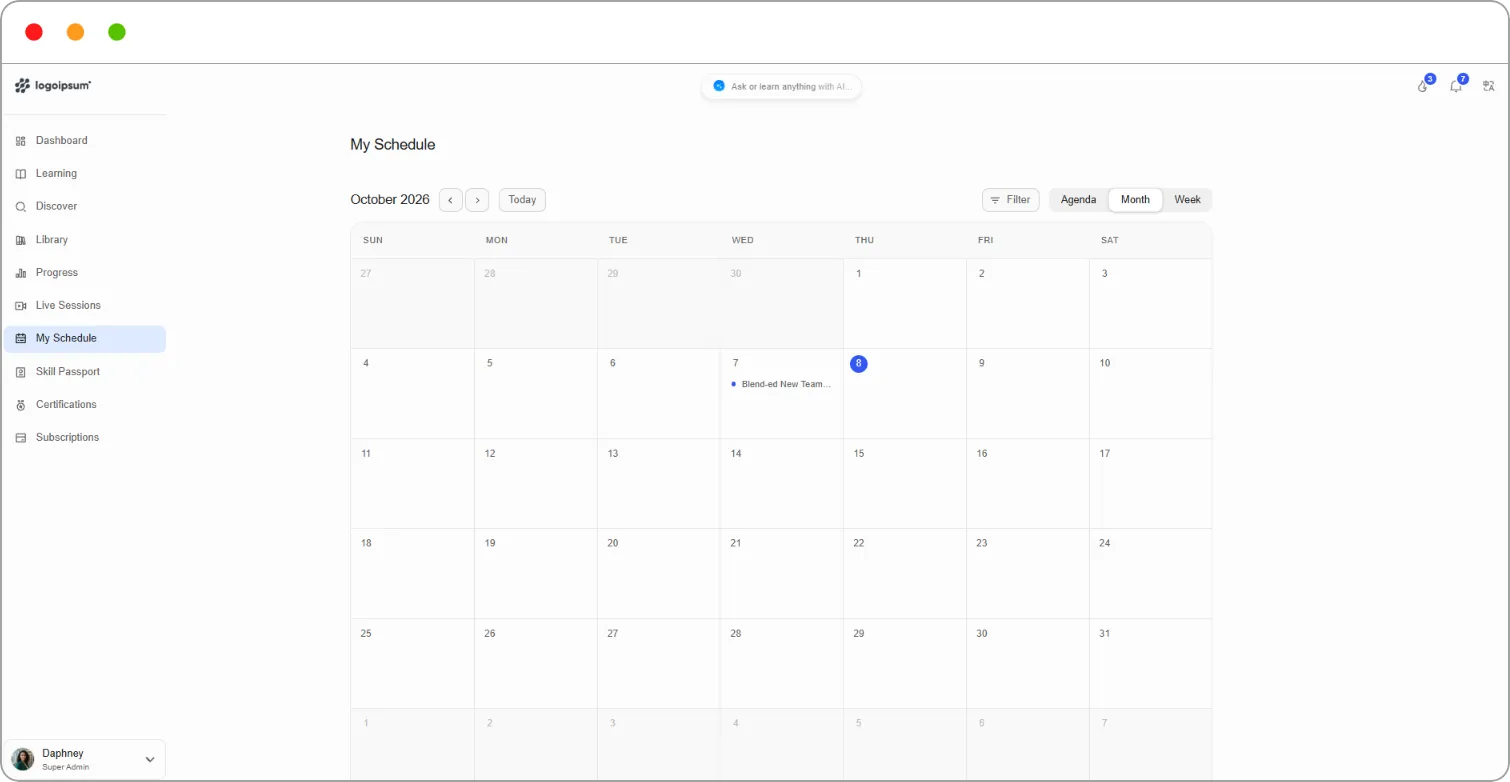Open the Filter button

(x=1010, y=200)
